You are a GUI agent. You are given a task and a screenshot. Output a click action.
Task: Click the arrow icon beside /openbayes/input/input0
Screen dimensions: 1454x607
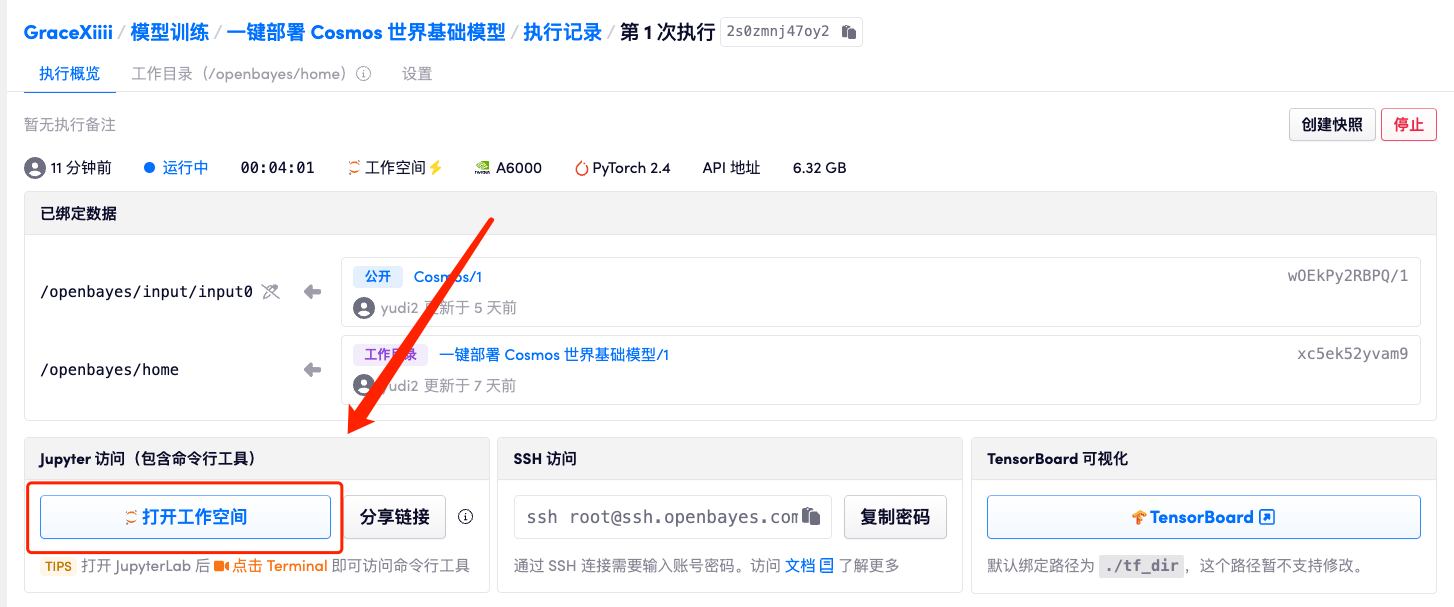click(x=313, y=292)
